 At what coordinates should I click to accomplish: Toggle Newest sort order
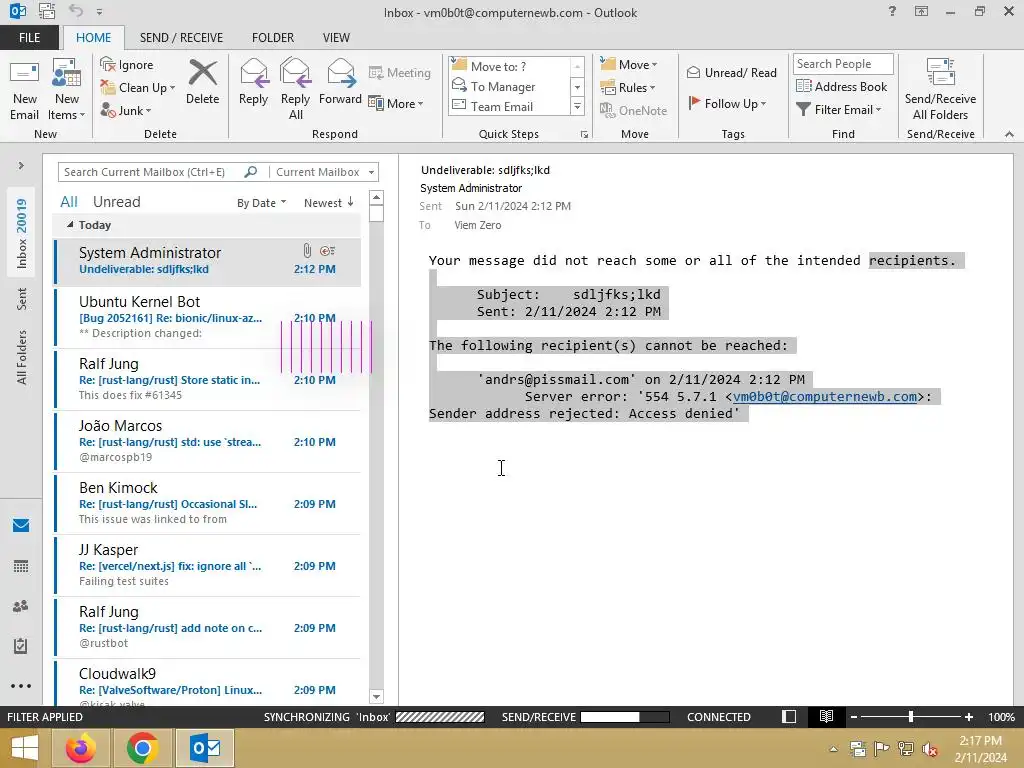(328, 203)
